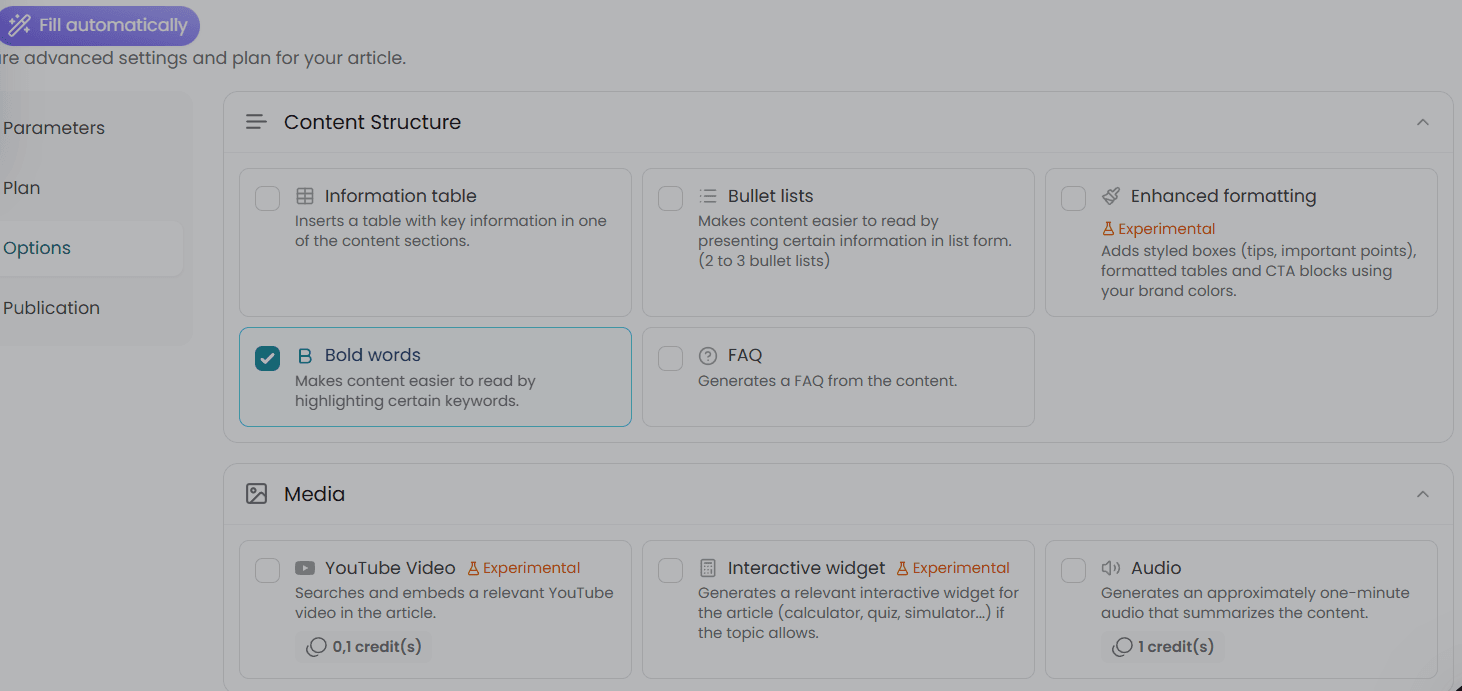1462x691 pixels.
Task: Click the Bullet lists icon
Action: point(708,195)
